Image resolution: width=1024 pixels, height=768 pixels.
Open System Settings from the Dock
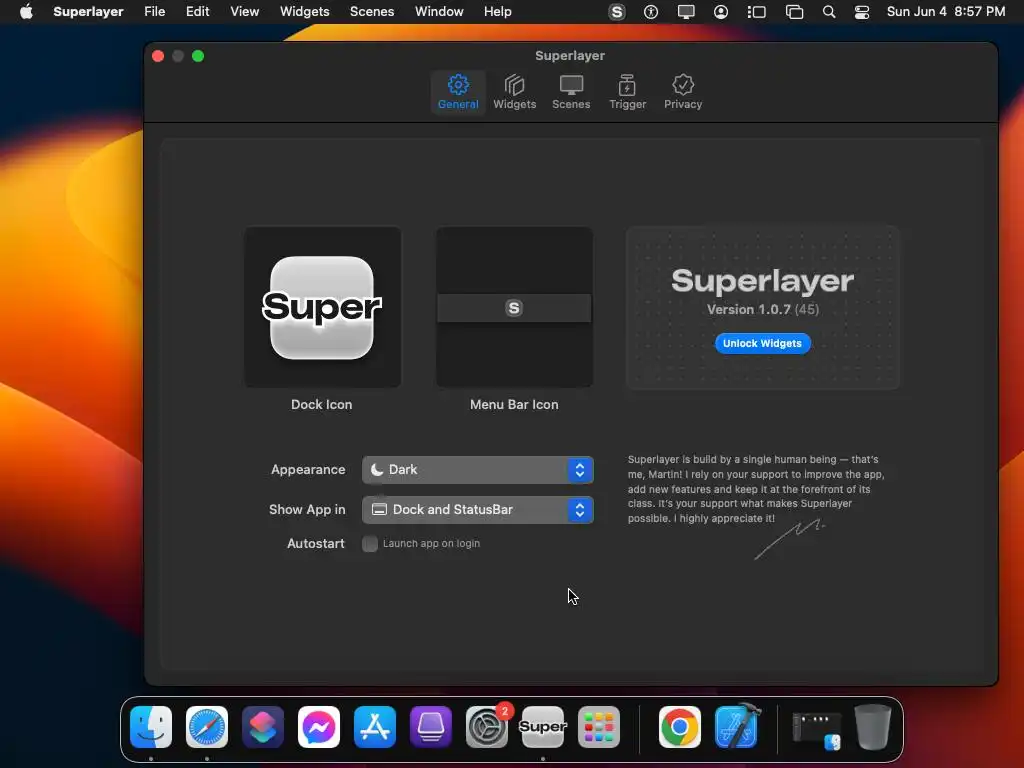487,727
